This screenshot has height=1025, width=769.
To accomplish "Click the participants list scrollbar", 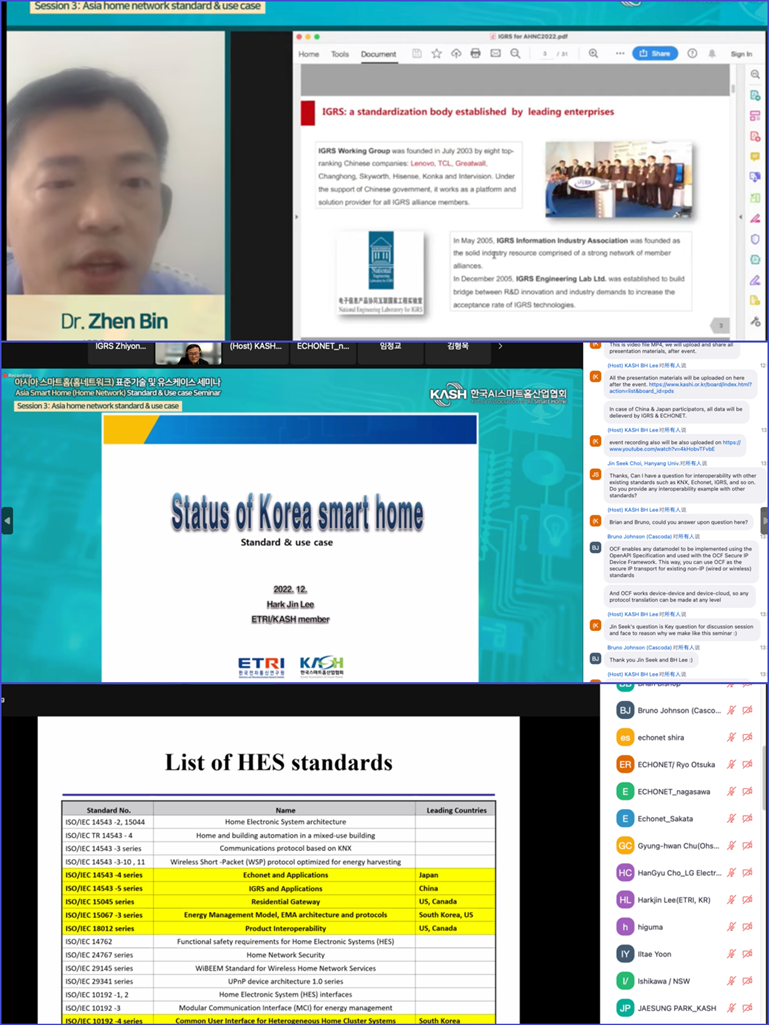I will pos(766,778).
